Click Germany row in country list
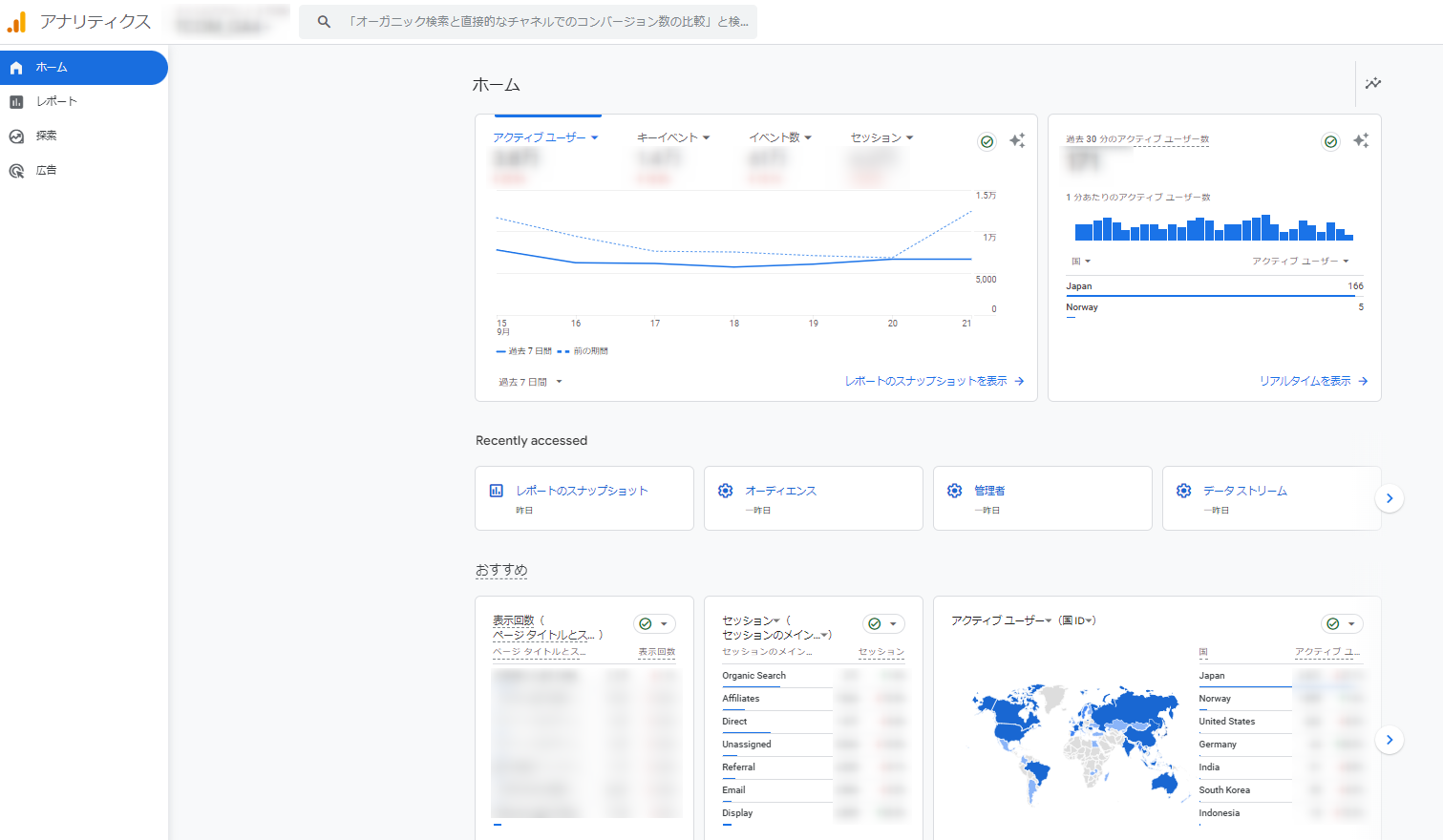The image size is (1443, 840). (x=1282, y=745)
